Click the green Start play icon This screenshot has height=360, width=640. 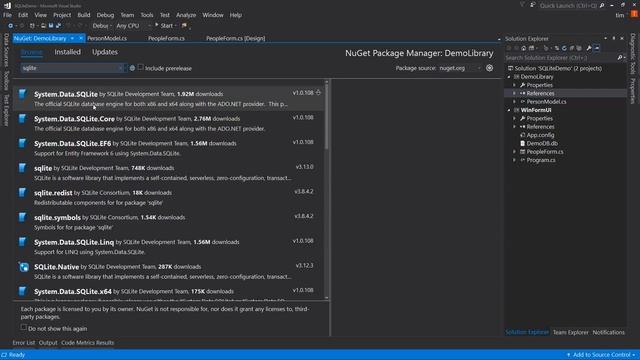coord(156,25)
